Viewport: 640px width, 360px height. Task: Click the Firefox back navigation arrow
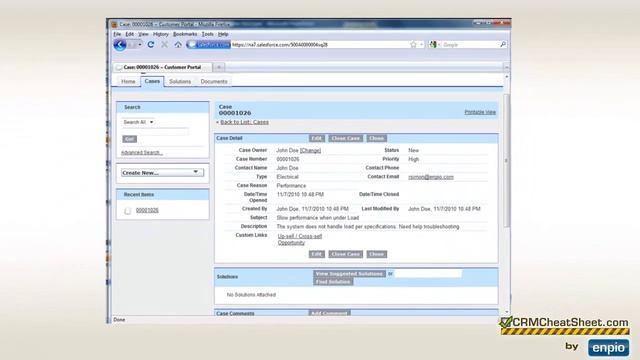pos(120,44)
